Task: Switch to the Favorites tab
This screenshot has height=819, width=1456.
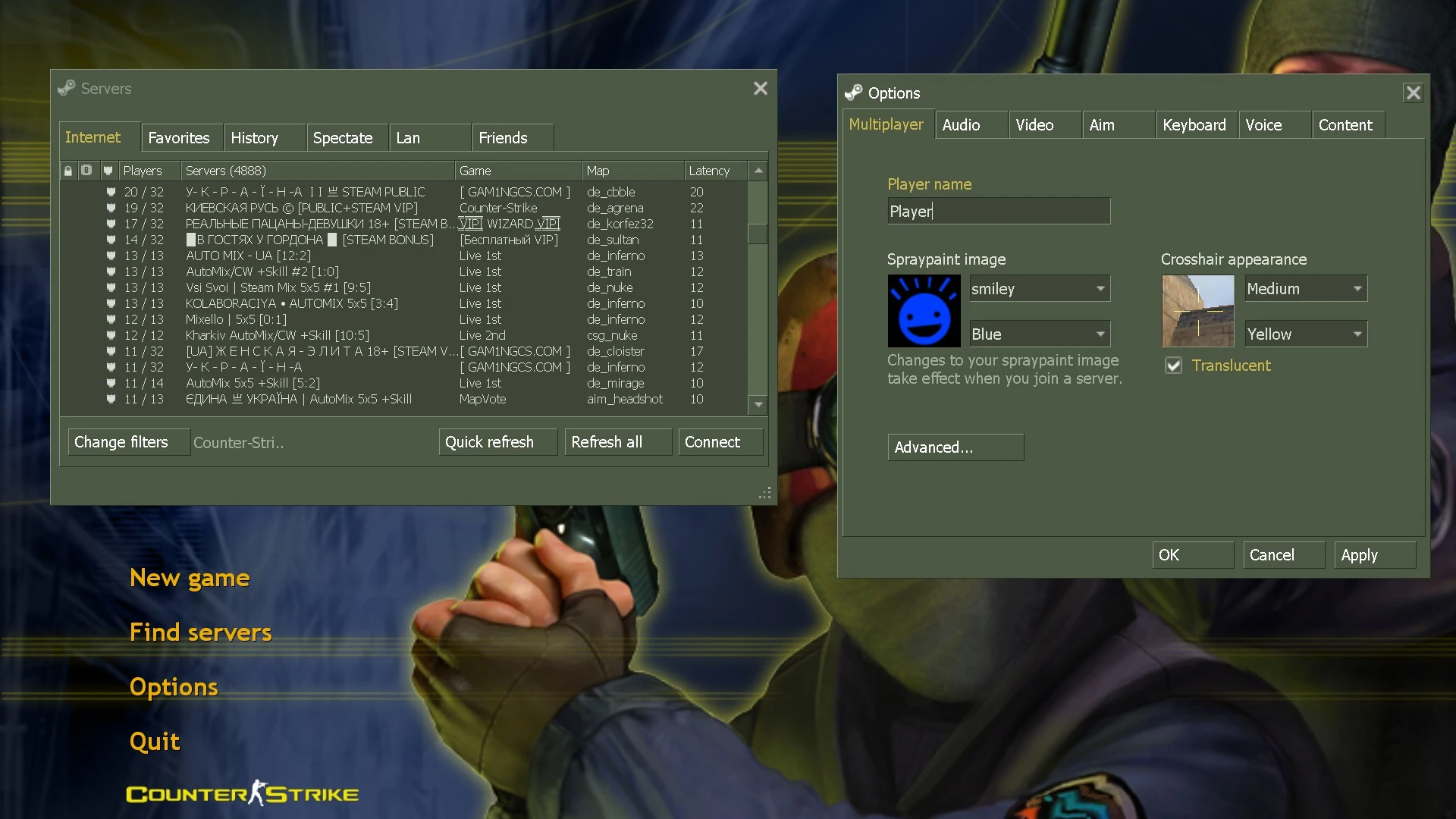Action: (x=180, y=137)
